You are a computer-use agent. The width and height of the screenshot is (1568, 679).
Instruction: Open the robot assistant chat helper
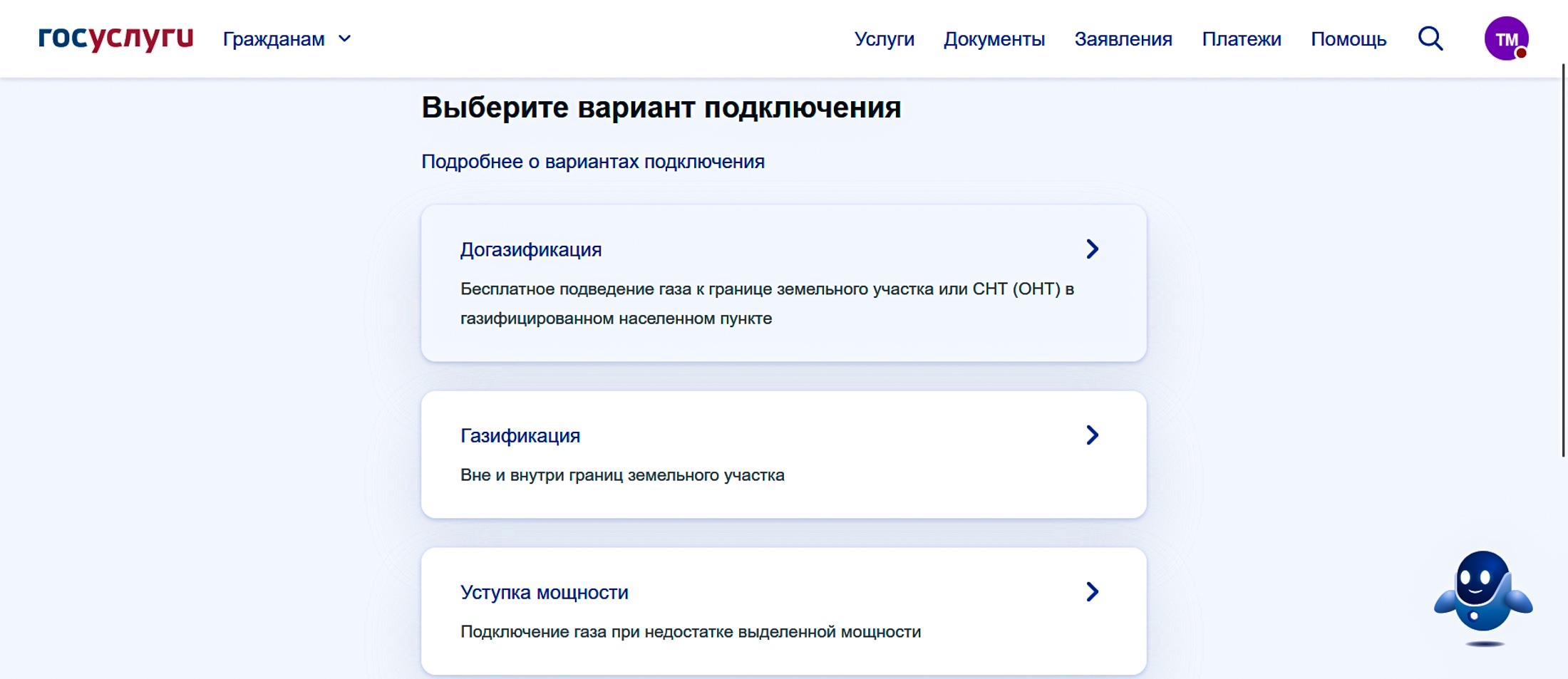pos(1483,597)
